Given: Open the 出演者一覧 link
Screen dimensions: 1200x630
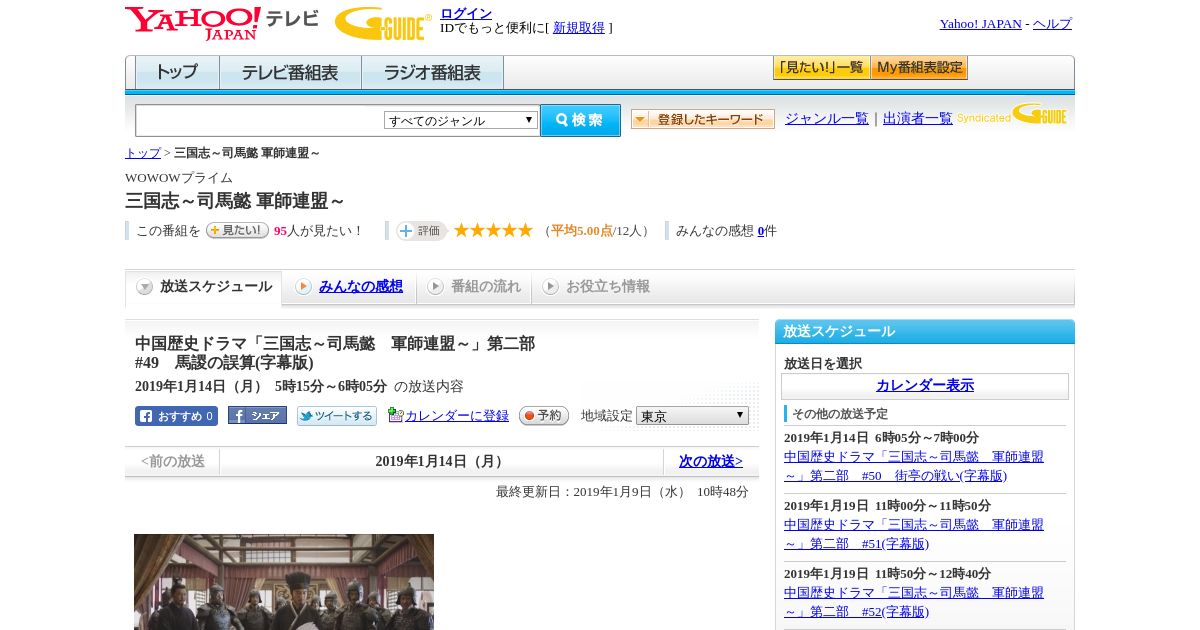Looking at the screenshot, I should click(917, 118).
